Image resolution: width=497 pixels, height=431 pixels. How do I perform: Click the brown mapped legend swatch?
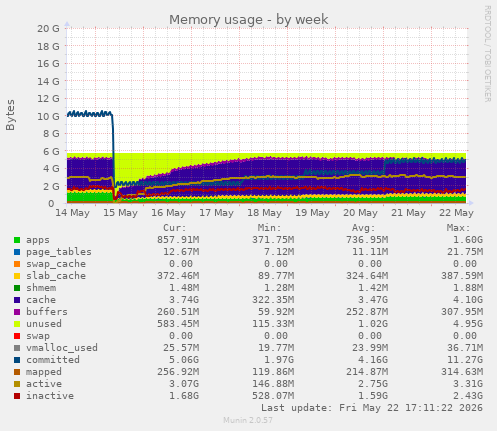click(x=17, y=372)
